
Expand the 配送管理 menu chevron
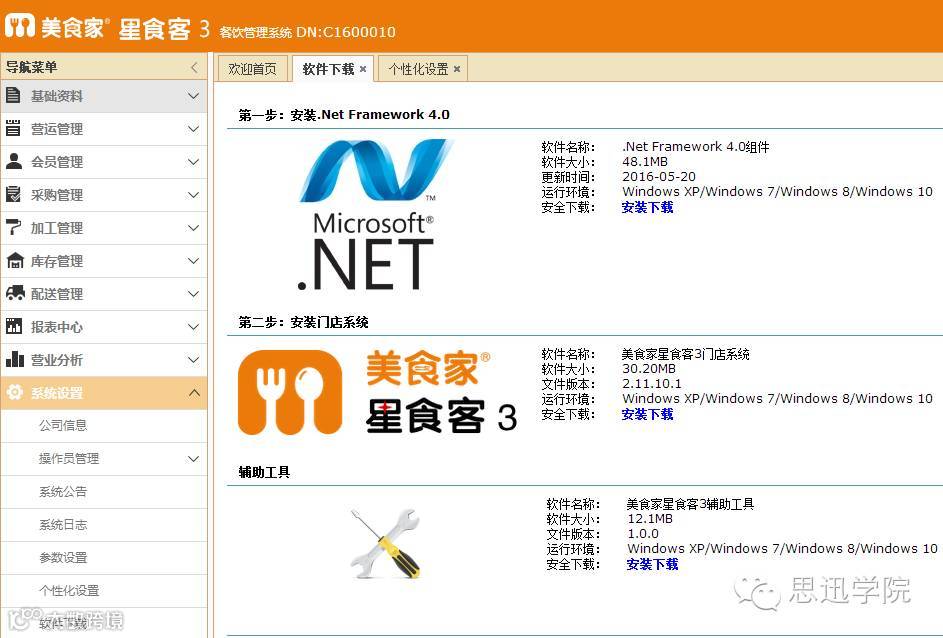tap(193, 294)
